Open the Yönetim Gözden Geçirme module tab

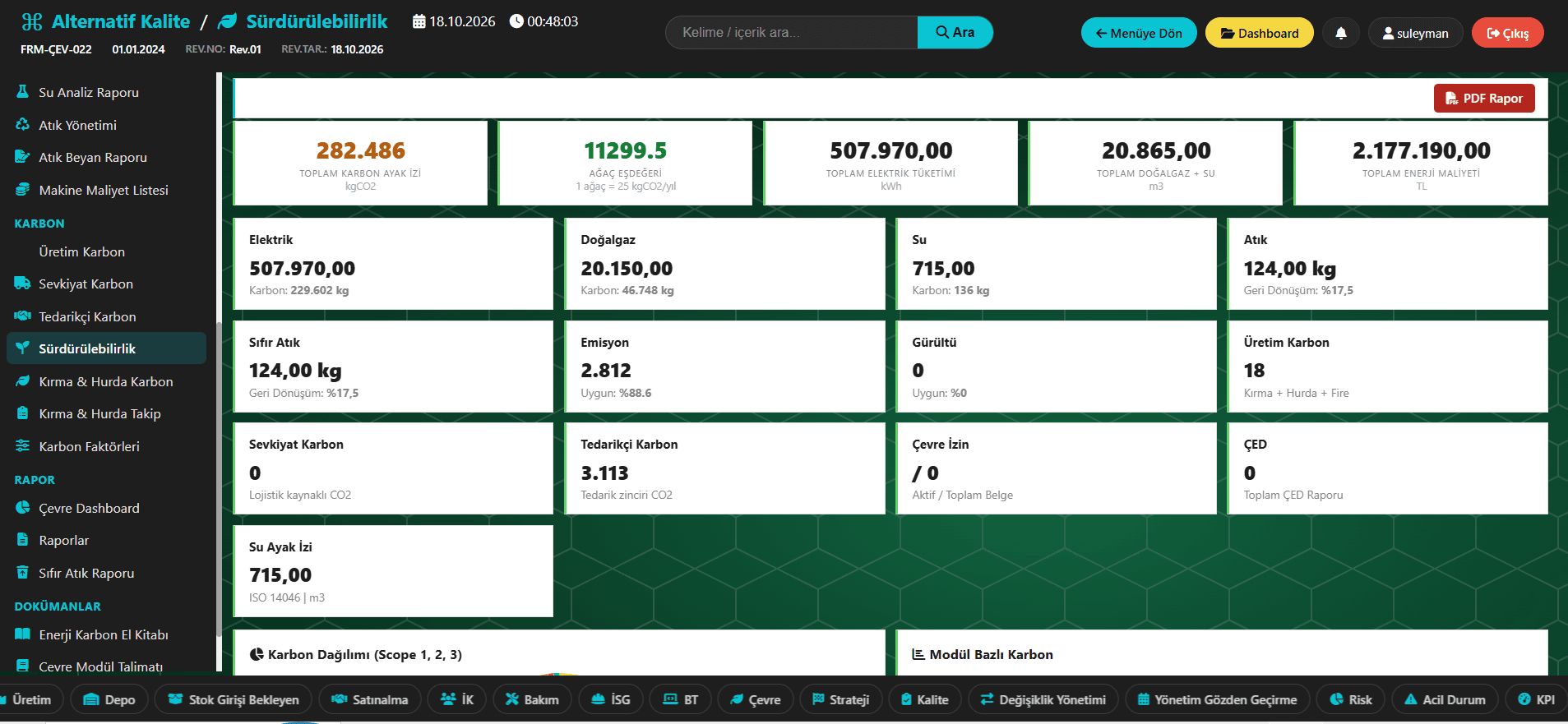pos(1217,699)
